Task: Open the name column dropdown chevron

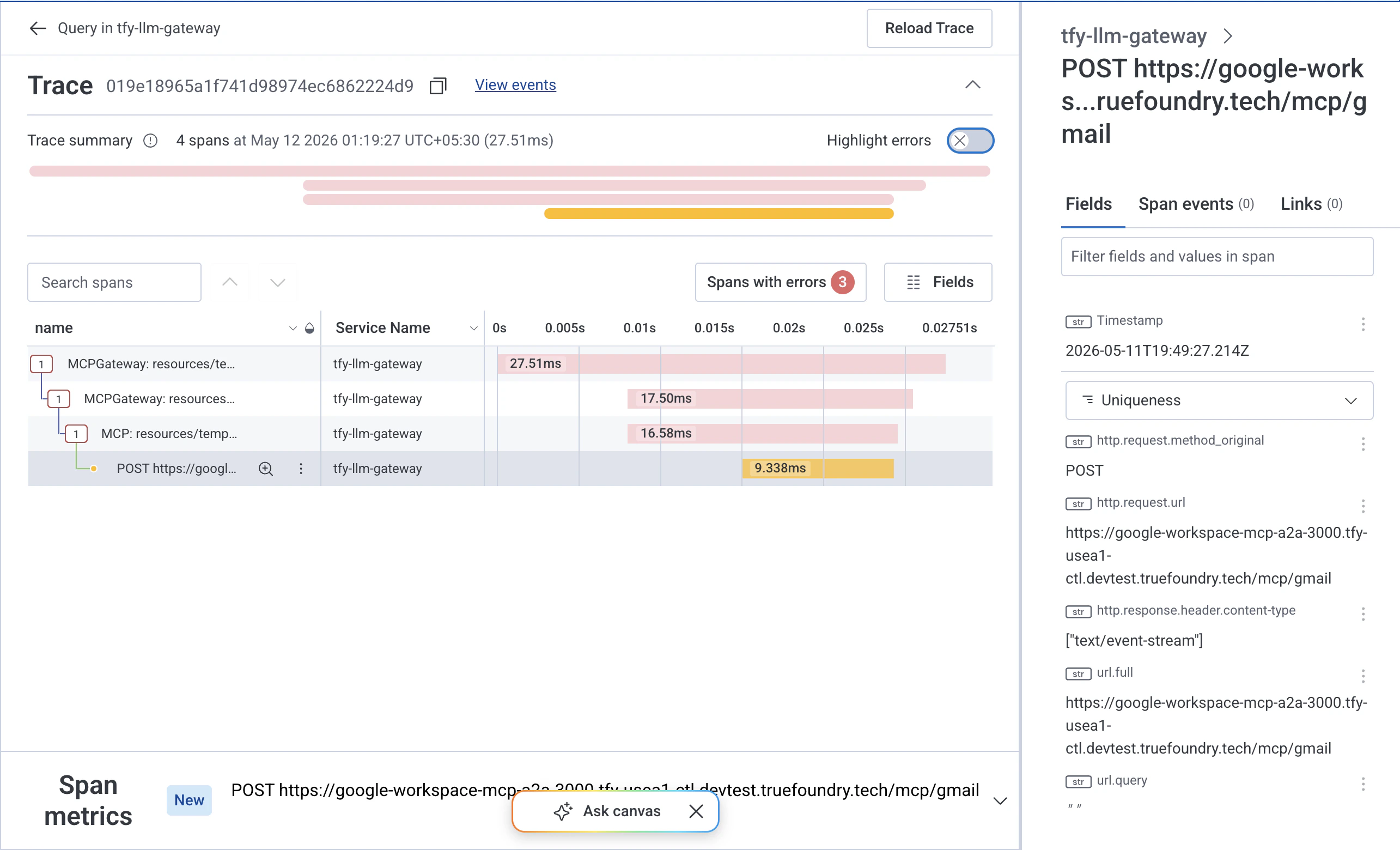Action: coord(293,328)
